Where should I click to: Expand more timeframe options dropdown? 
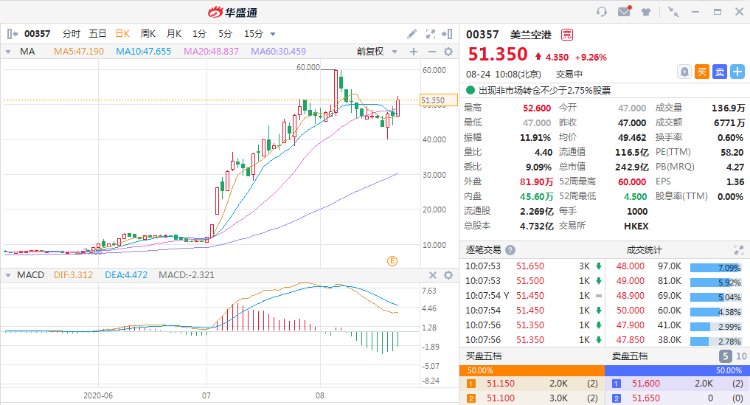(x=273, y=33)
